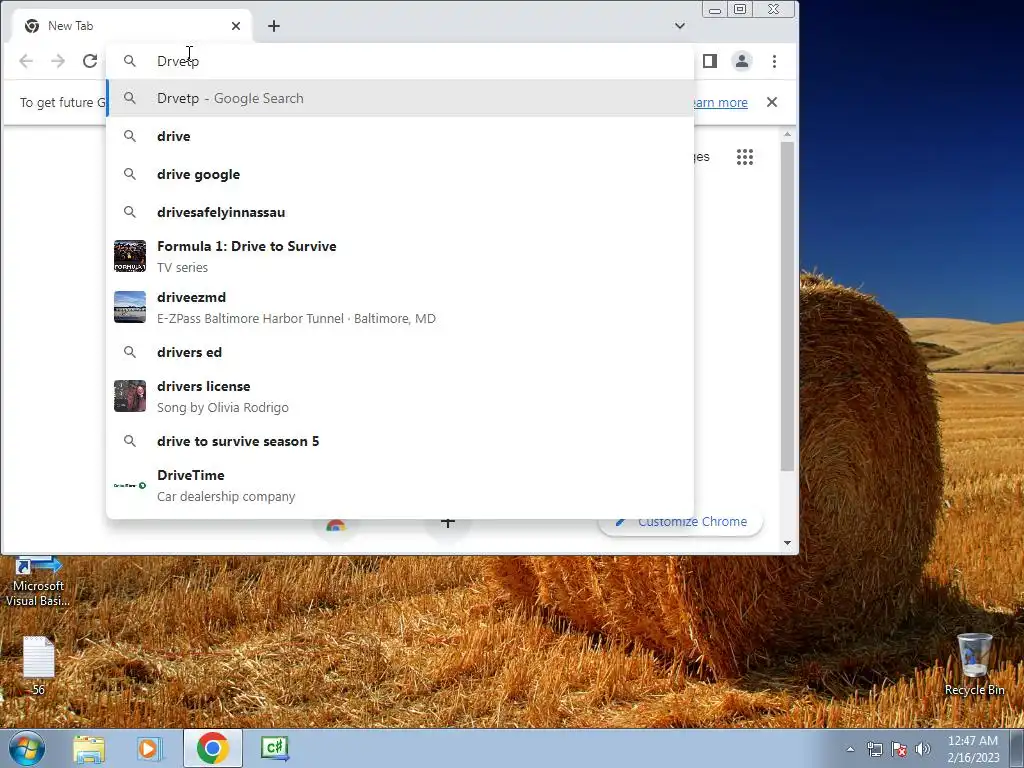Viewport: 1024px width, 768px height.
Task: Click the Customize Chrome button
Action: [680, 521]
